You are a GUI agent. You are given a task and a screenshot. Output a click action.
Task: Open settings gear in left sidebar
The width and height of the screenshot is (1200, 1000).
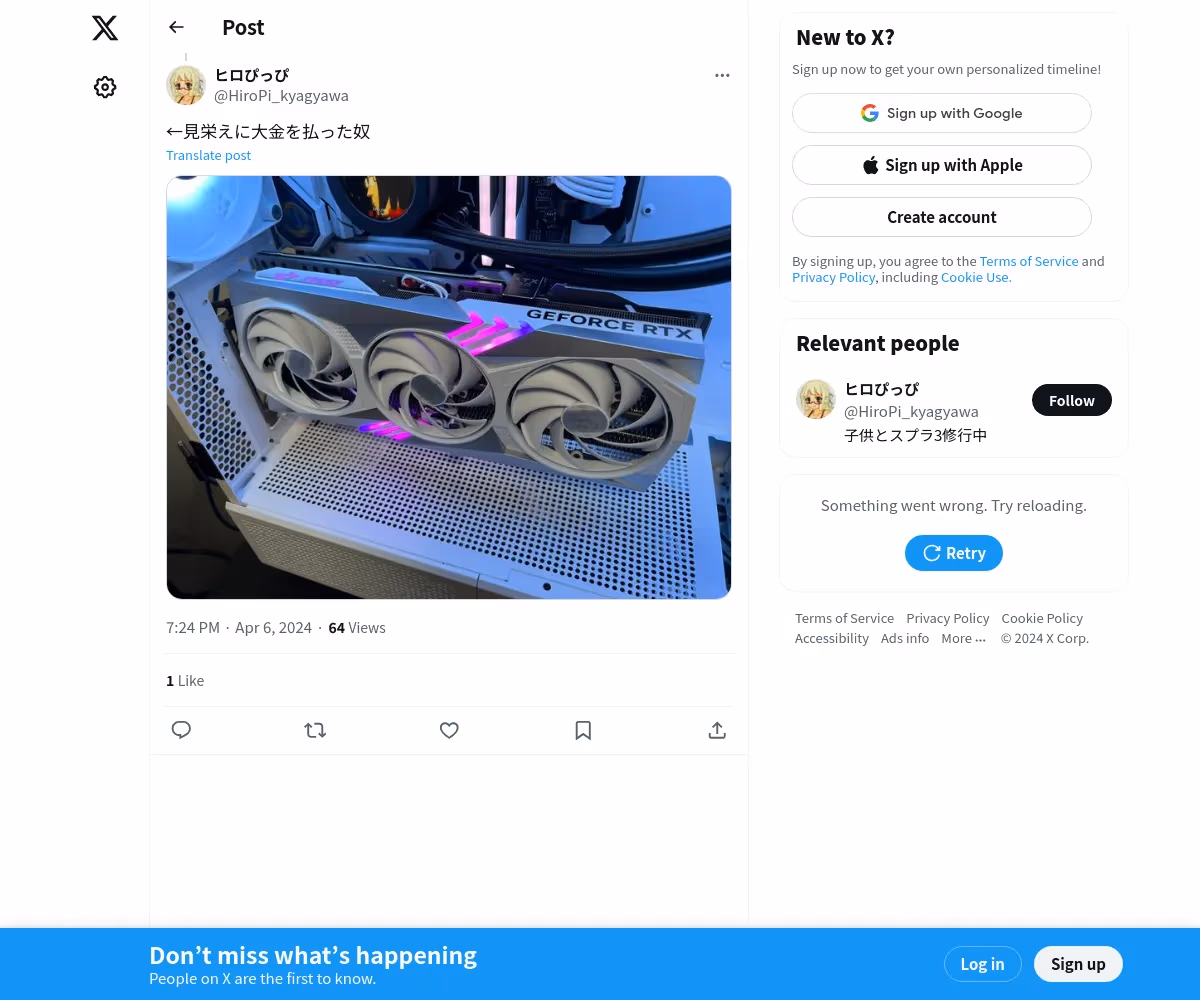105,87
